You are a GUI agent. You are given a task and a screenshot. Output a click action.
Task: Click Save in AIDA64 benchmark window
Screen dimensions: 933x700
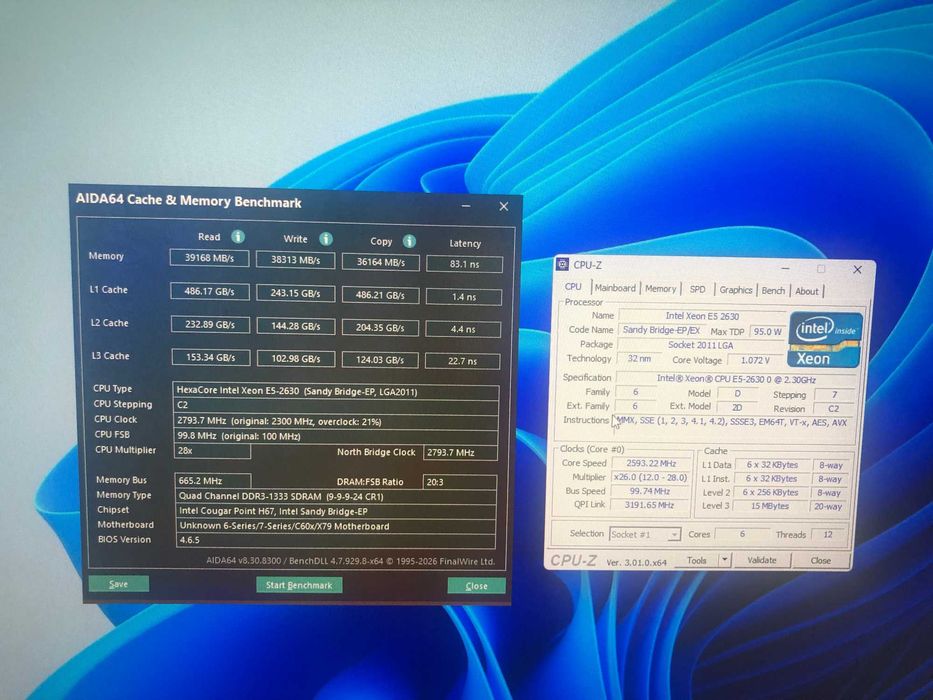point(118,584)
